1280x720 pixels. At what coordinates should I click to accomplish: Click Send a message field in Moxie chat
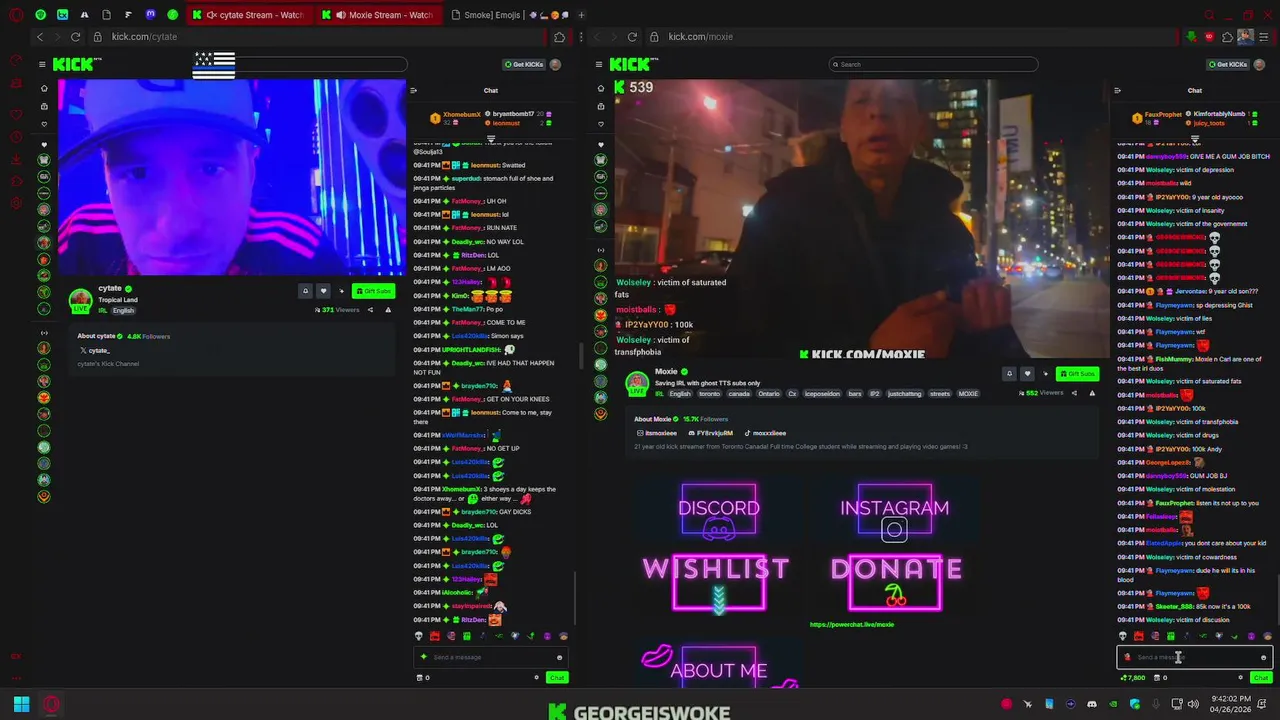(x=1194, y=657)
